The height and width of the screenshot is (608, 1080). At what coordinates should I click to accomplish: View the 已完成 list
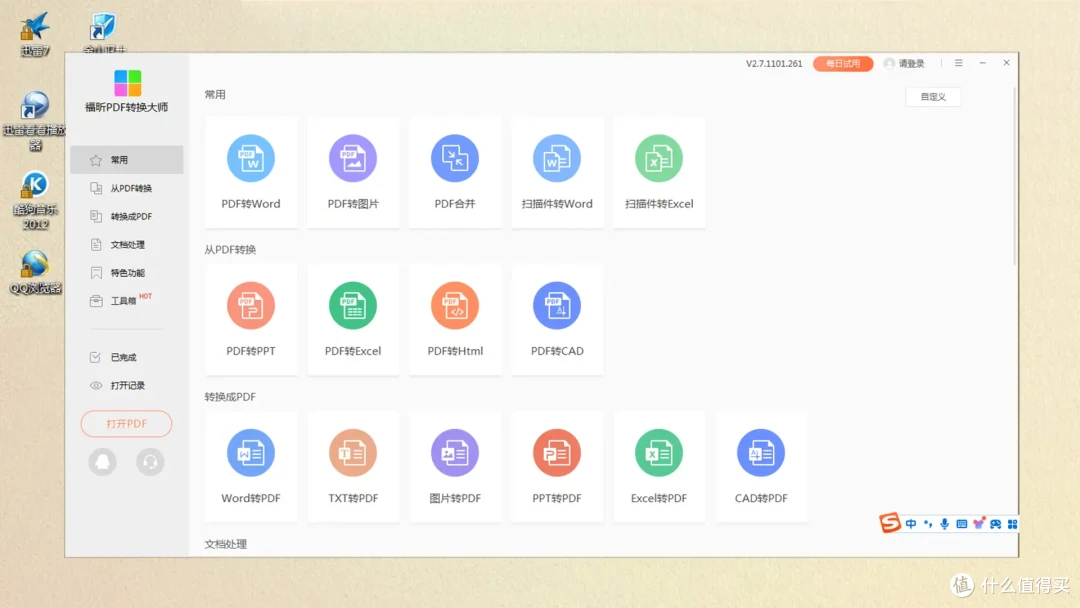pyautogui.click(x=127, y=357)
